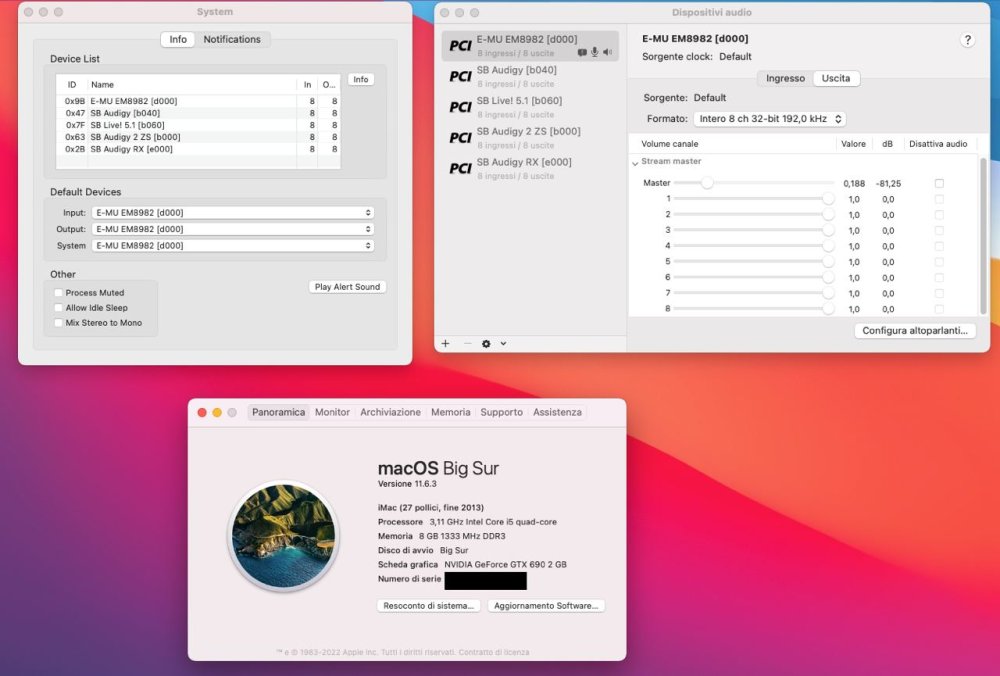
Task: Select device row 0x47 SB Audigy
Action: 198,113
